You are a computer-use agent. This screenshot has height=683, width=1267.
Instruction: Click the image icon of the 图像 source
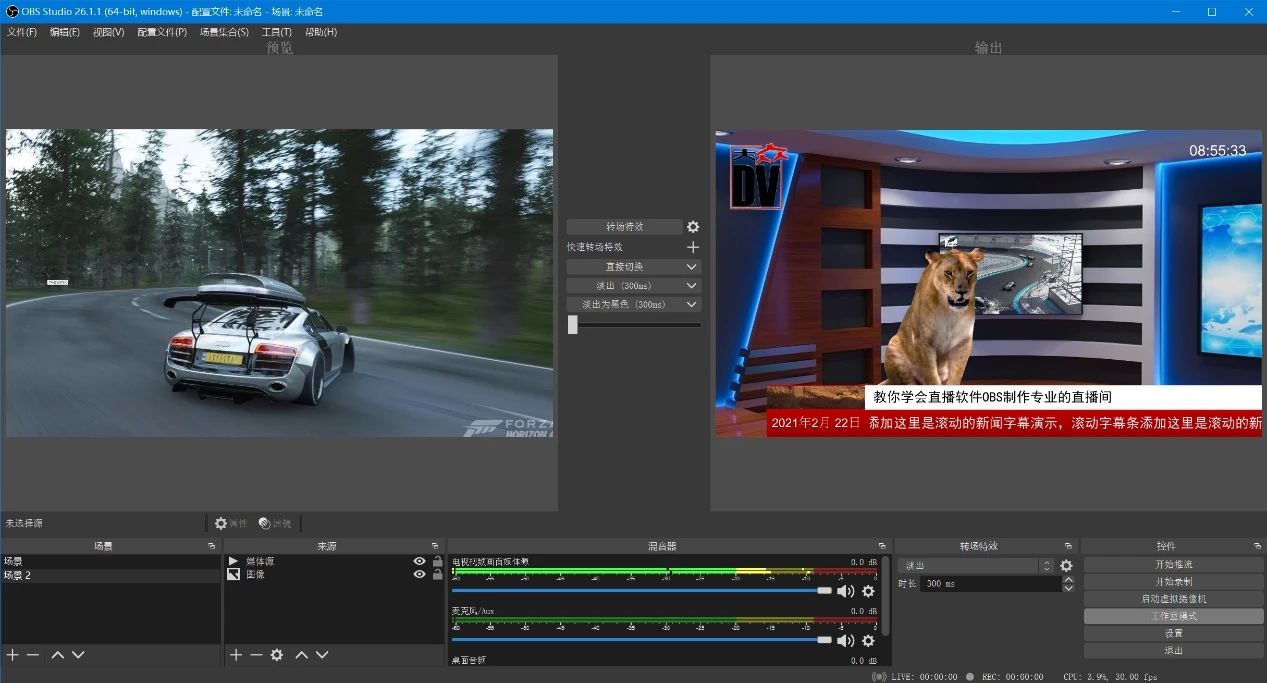[x=233, y=574]
